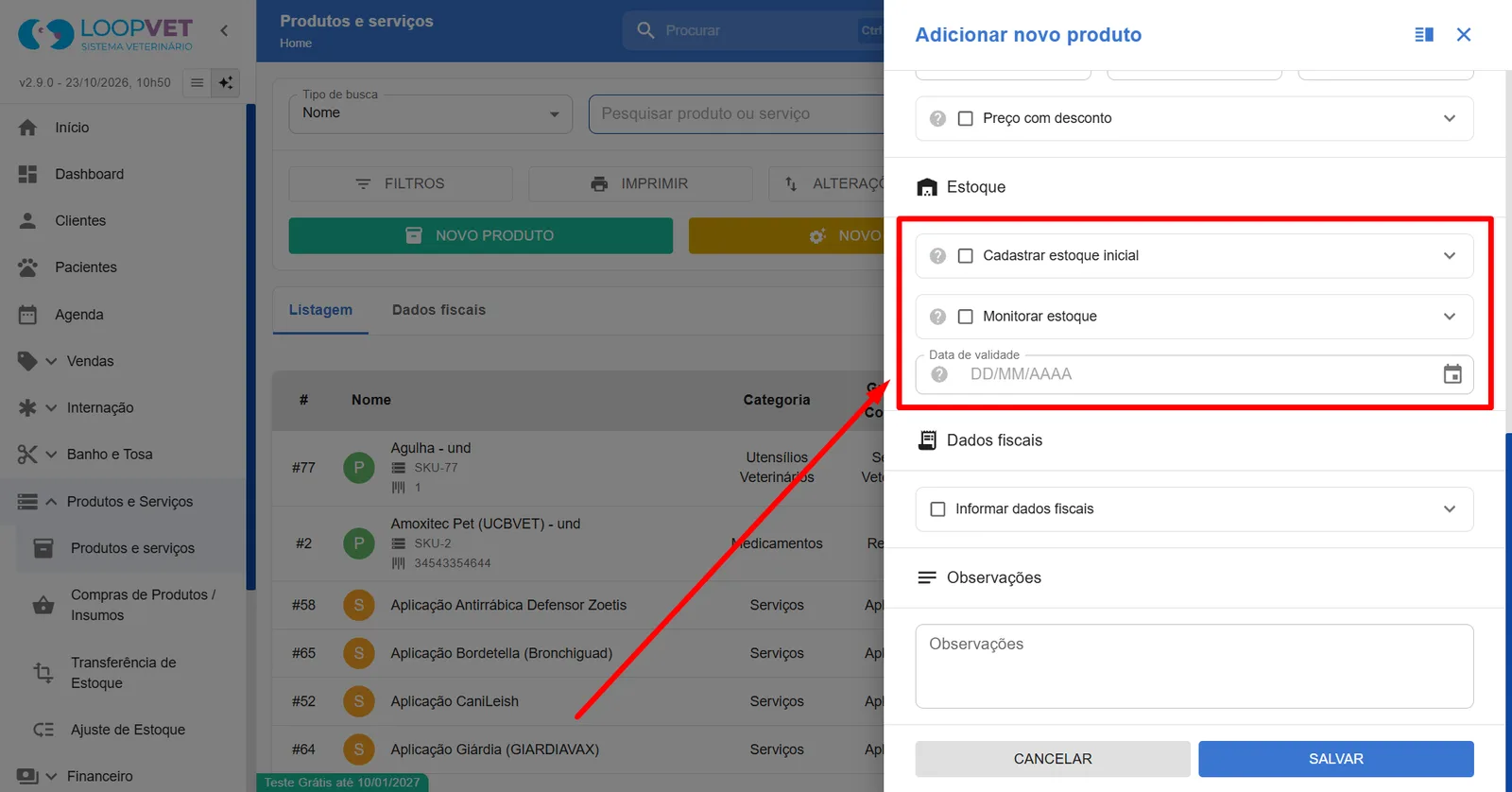Check Informar dados fiscais
Viewport: 1512px width, 792px height.
[x=937, y=509]
